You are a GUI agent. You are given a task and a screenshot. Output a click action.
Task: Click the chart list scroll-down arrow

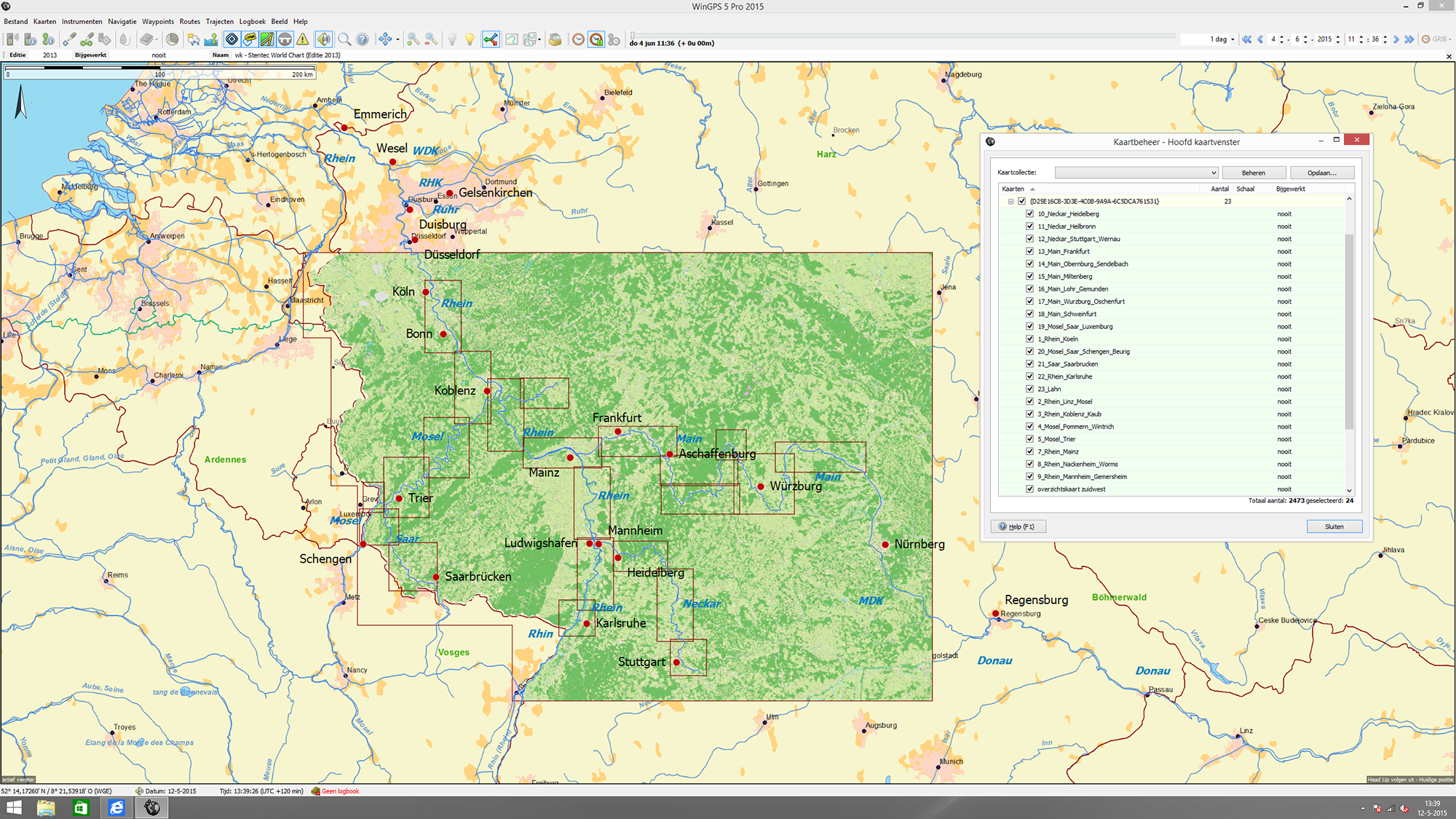pos(1349,491)
